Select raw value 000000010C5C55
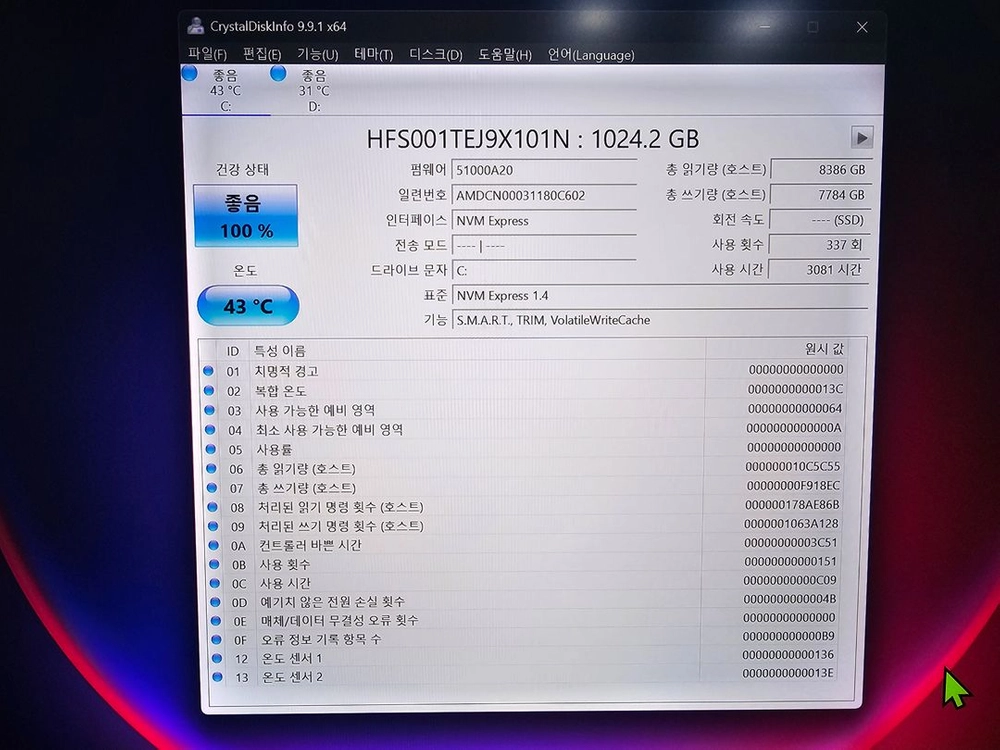Viewport: 1000px width, 750px height. [x=793, y=467]
